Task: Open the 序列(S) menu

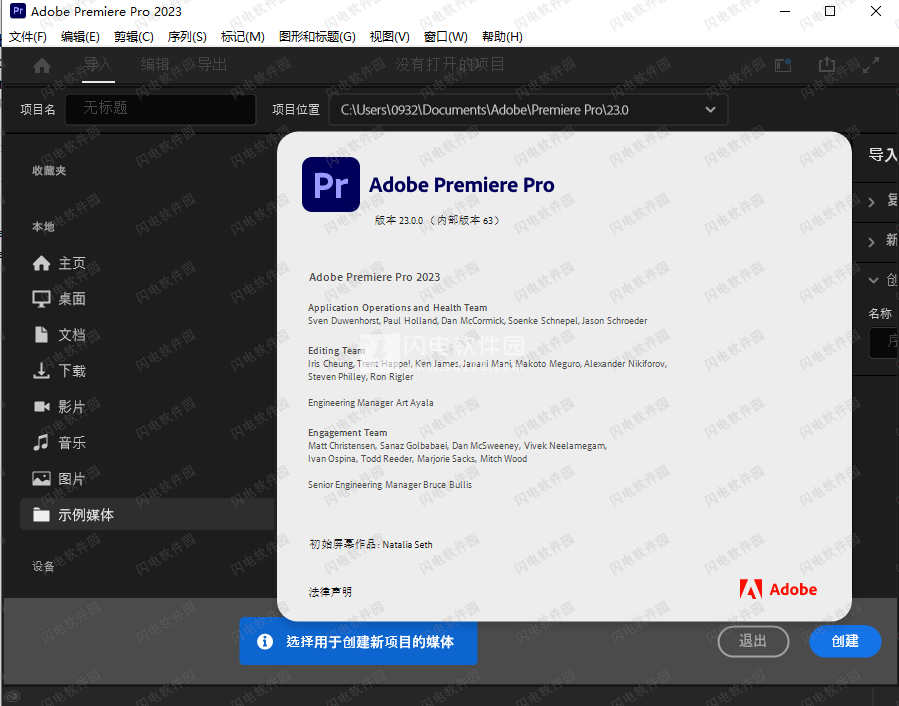Action: pos(187,37)
